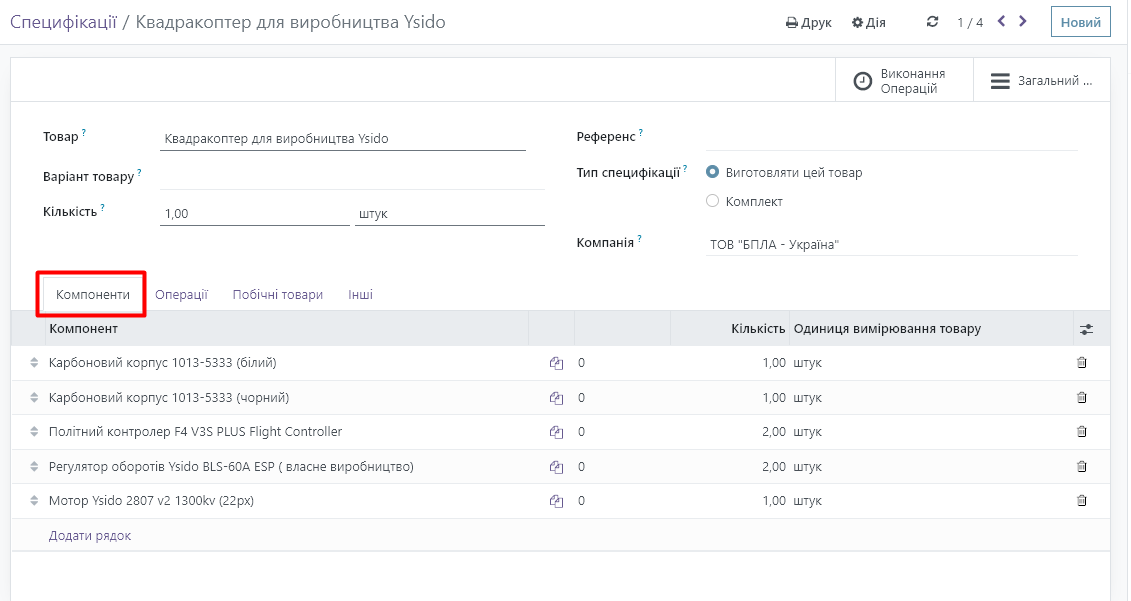The width and height of the screenshot is (1131, 601).
Task: Click the Додати рядок link
Action: tap(90, 536)
